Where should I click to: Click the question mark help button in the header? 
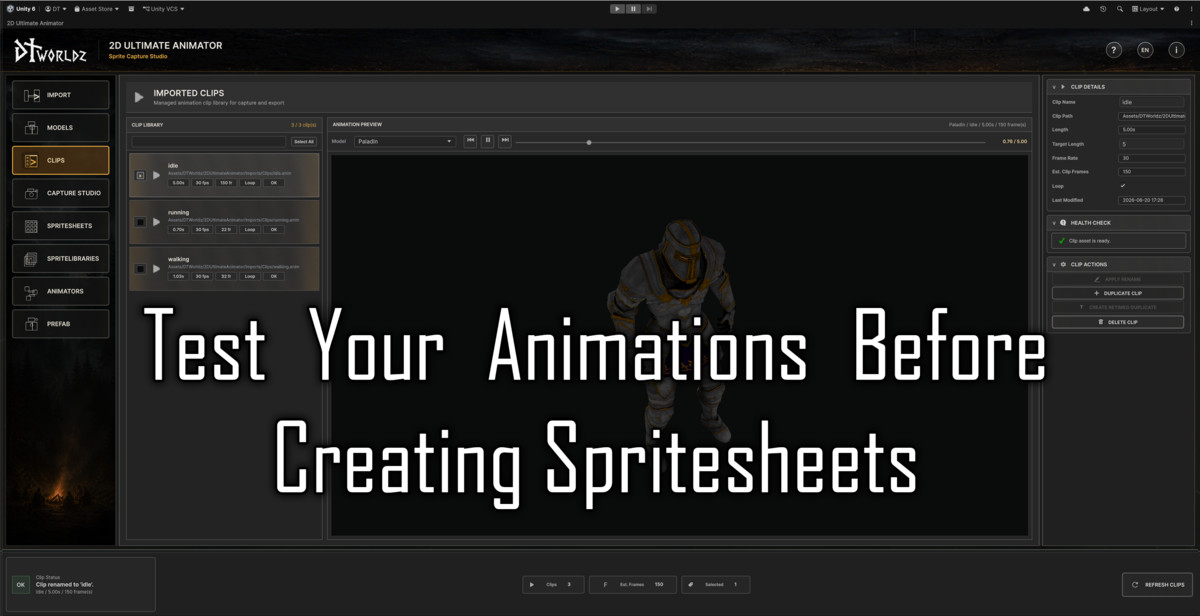1114,50
